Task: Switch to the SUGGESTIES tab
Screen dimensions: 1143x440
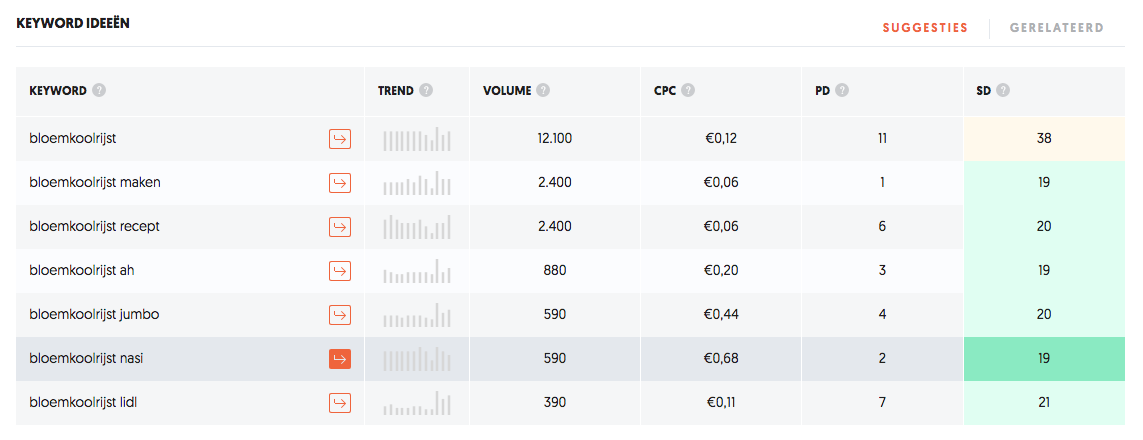Action: pyautogui.click(x=925, y=28)
